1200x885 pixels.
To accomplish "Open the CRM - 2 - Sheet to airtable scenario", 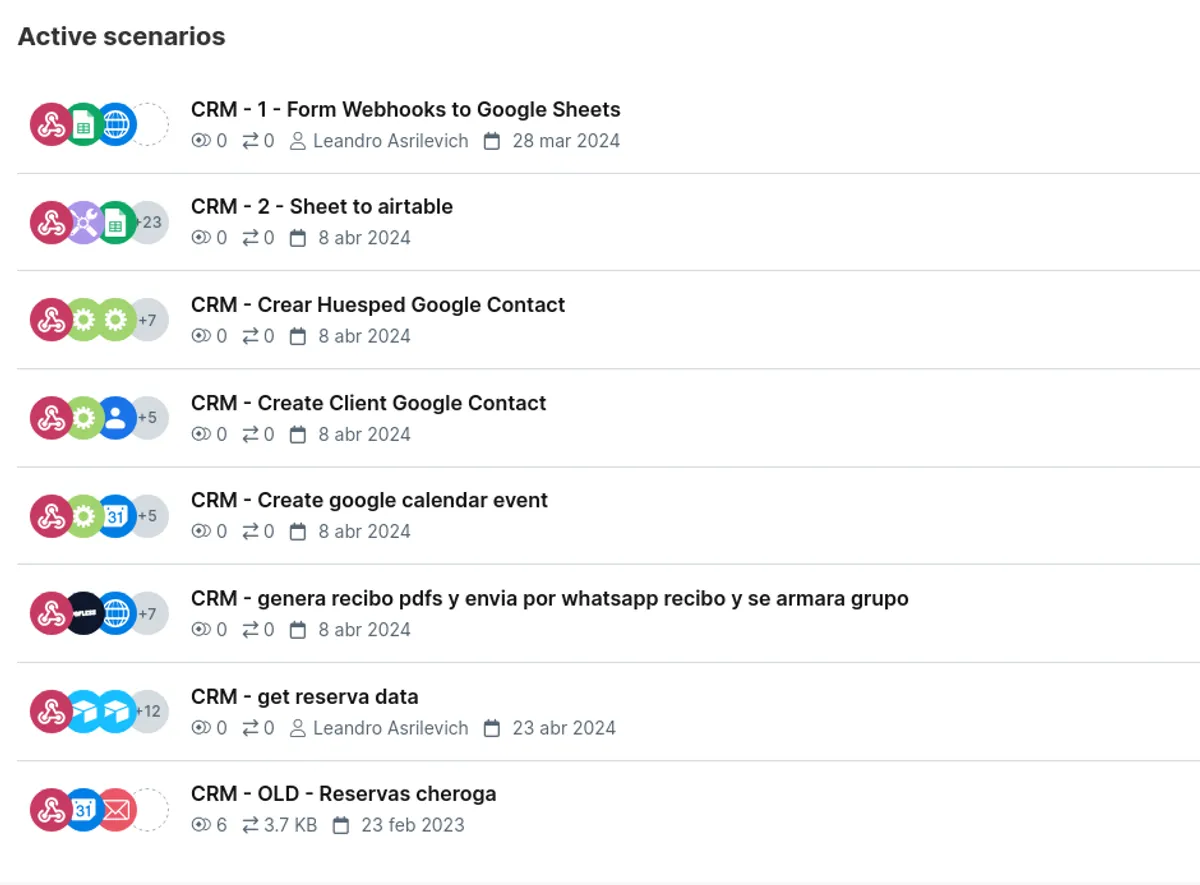I will 322,207.
